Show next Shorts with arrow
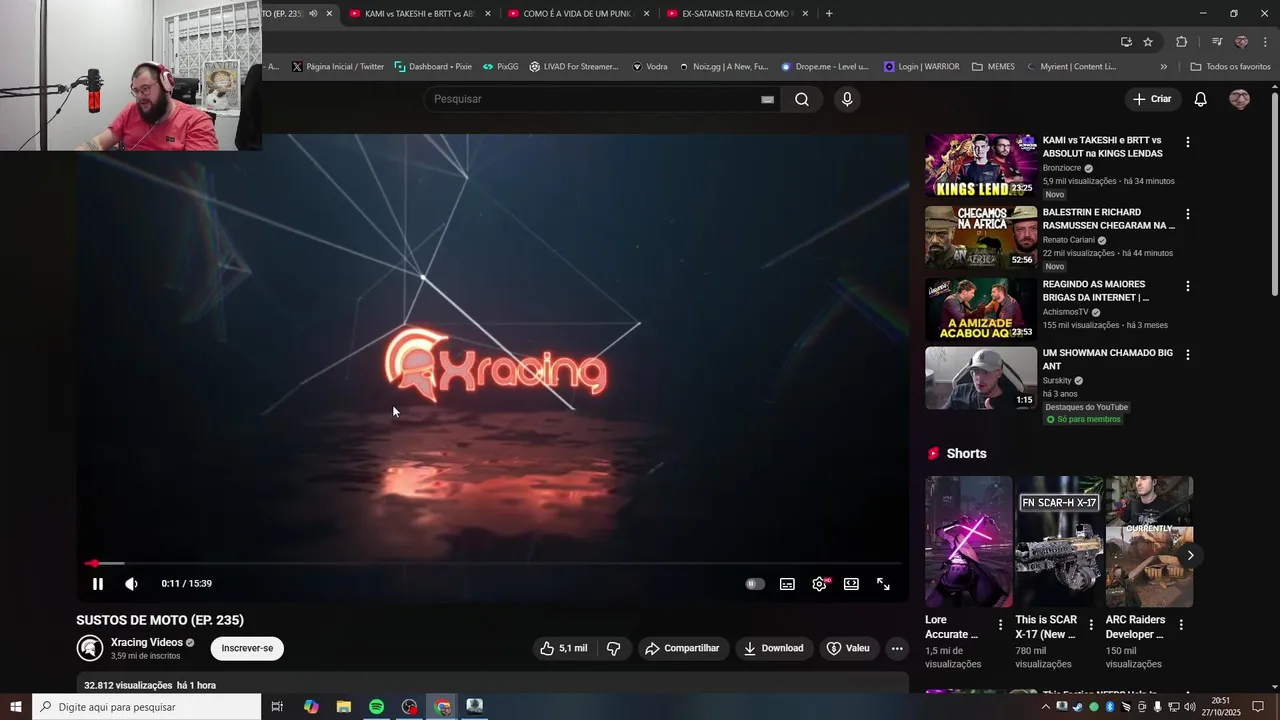This screenshot has height=720, width=1280. click(x=1190, y=555)
